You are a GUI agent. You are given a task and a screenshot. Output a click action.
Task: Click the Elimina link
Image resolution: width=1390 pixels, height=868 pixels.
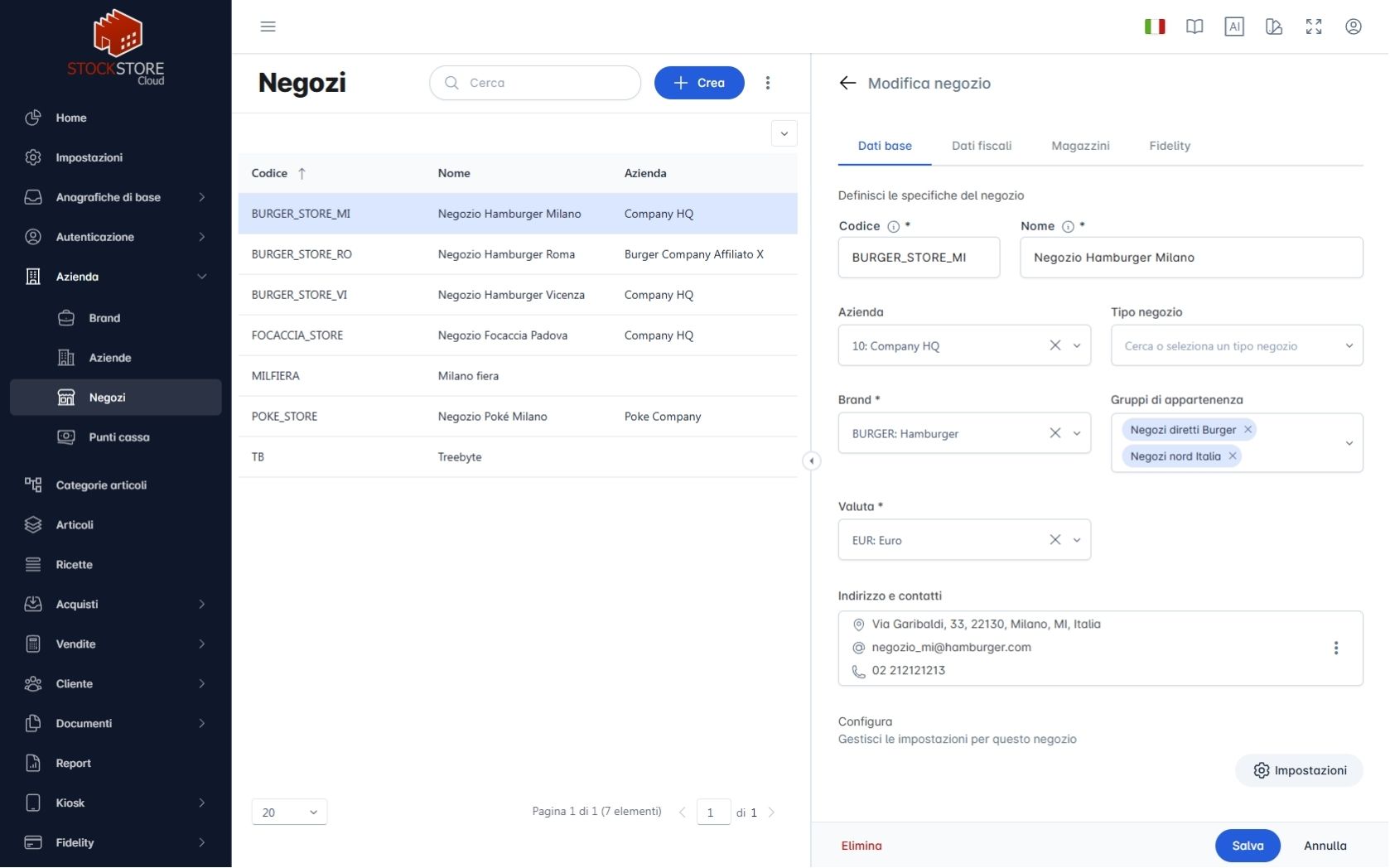862,846
